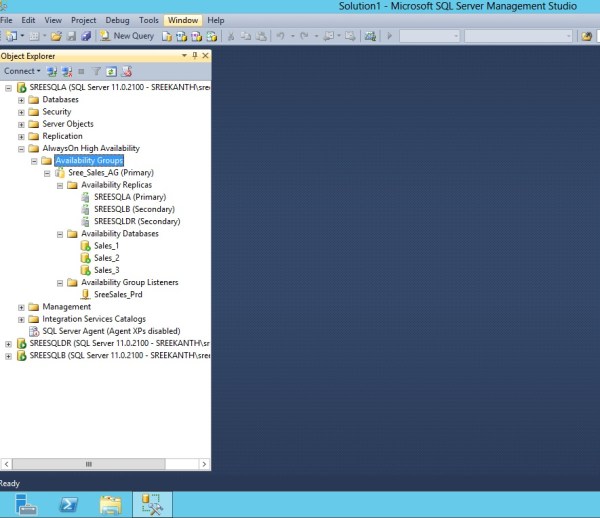This screenshot has height=518, width=600.
Task: Click the Refresh icon in Object Explorer
Action: 112,71
